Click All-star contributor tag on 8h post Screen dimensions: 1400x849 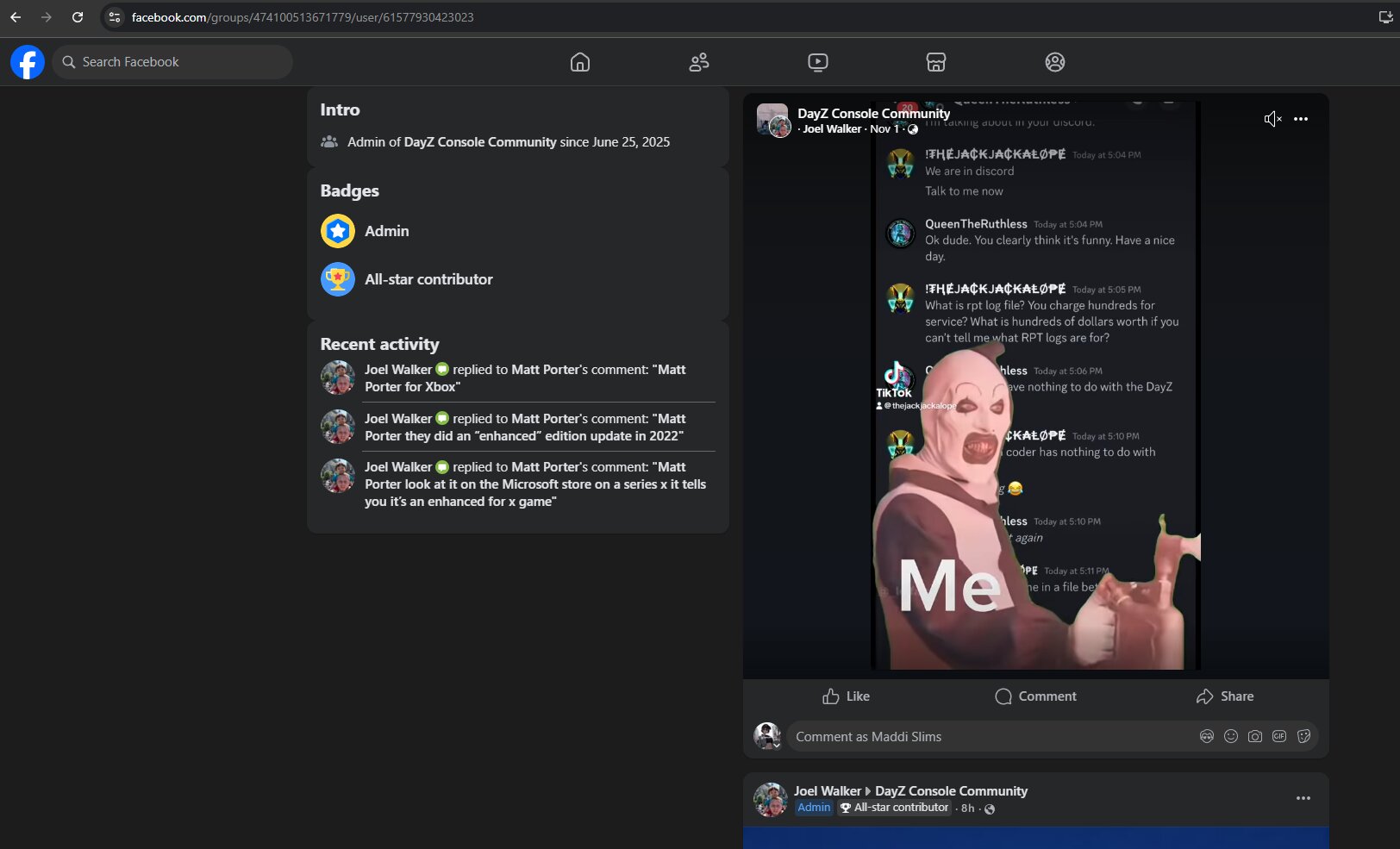click(895, 808)
